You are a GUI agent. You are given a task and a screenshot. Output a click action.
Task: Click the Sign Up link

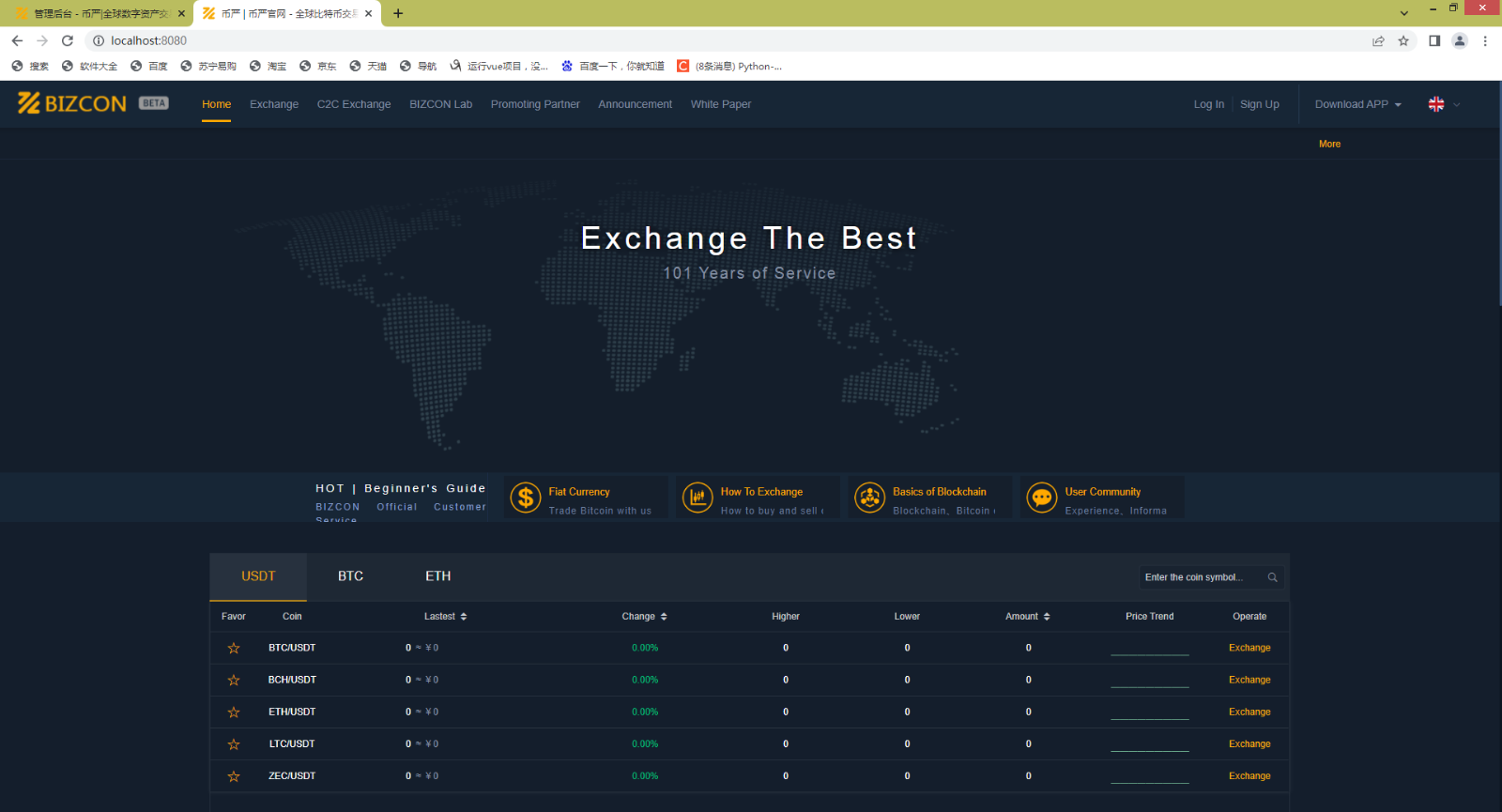[1259, 104]
